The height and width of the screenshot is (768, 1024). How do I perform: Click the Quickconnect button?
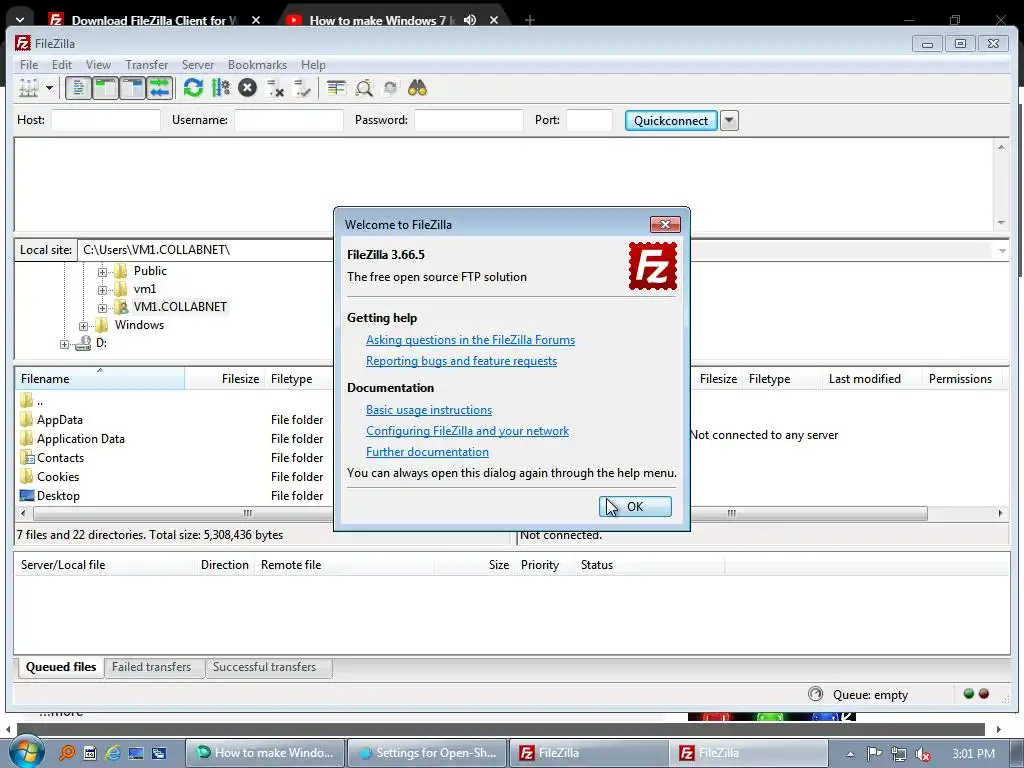point(671,120)
